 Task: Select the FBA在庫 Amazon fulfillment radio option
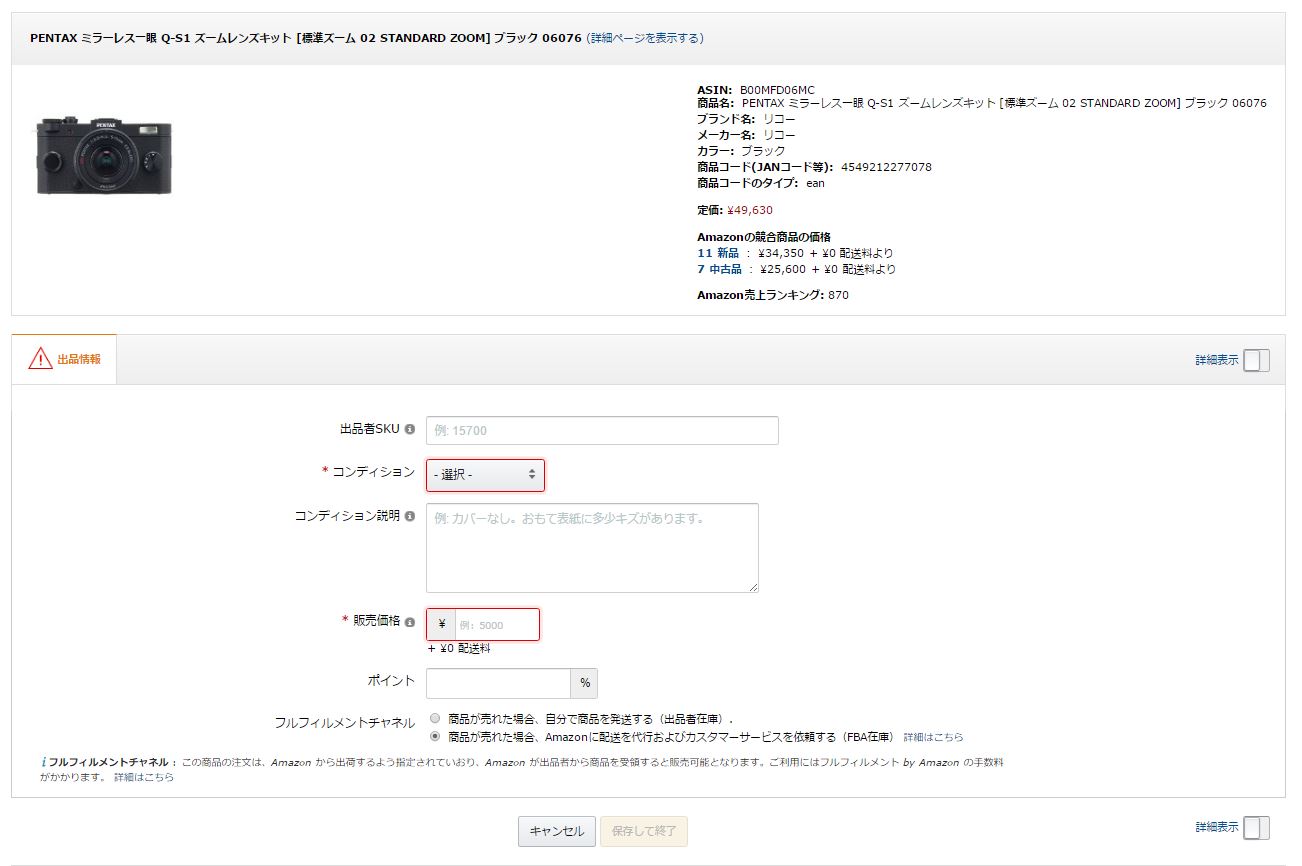pyautogui.click(x=435, y=736)
